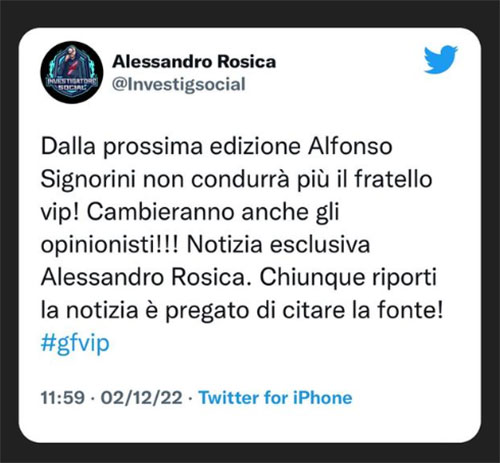Click the Investigatore Social banner inside avatar
Image resolution: width=500 pixels, height=463 pixels.
(x=72, y=83)
